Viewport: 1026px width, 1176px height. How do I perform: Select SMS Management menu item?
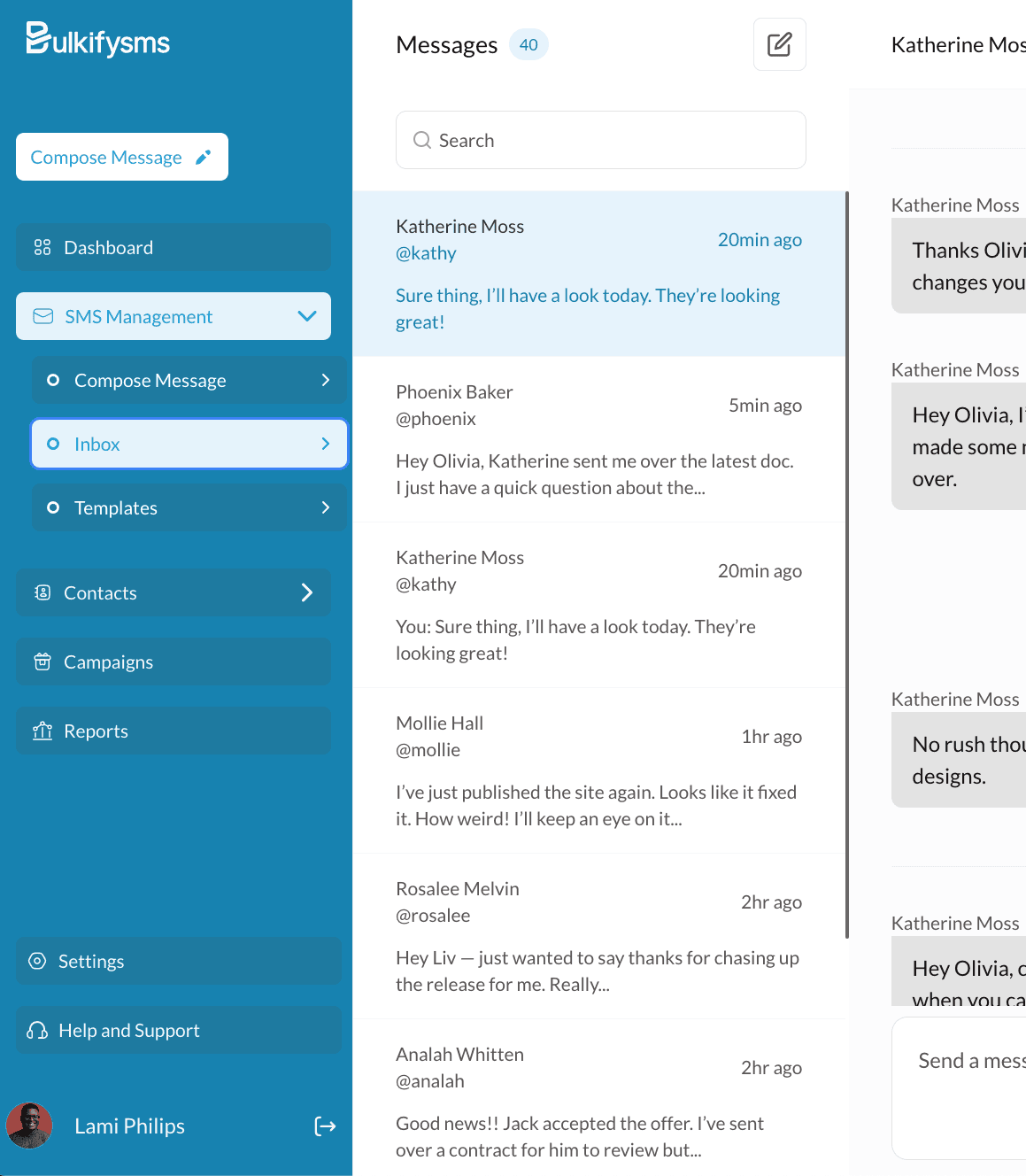(x=174, y=316)
